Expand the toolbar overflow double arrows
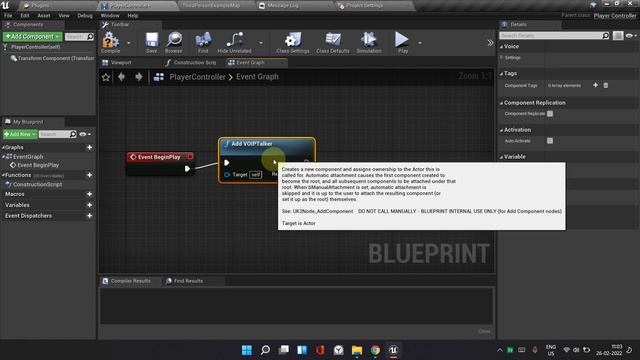The height and width of the screenshot is (360, 640). [490, 43]
